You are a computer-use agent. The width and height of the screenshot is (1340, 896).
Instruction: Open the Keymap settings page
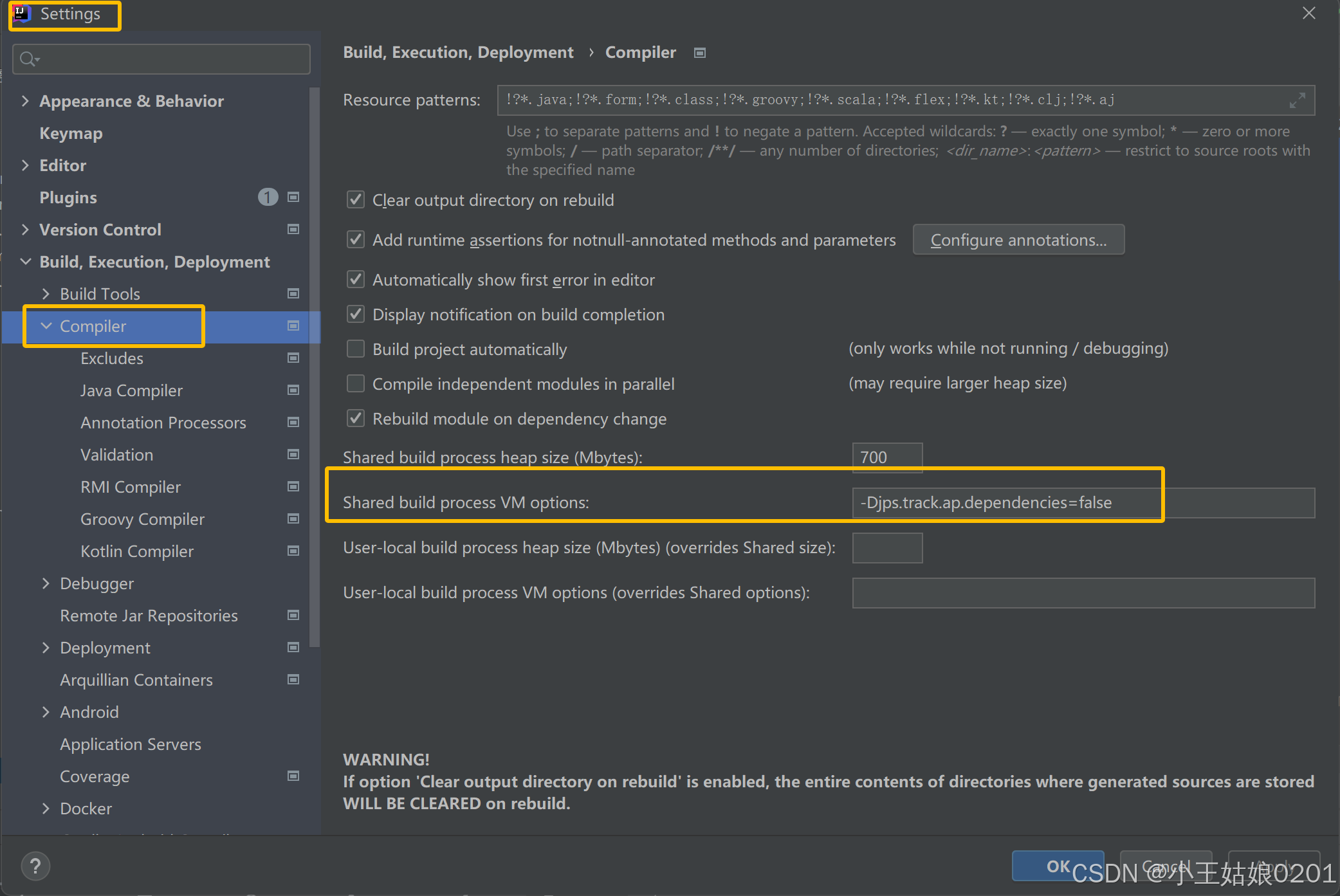point(71,133)
